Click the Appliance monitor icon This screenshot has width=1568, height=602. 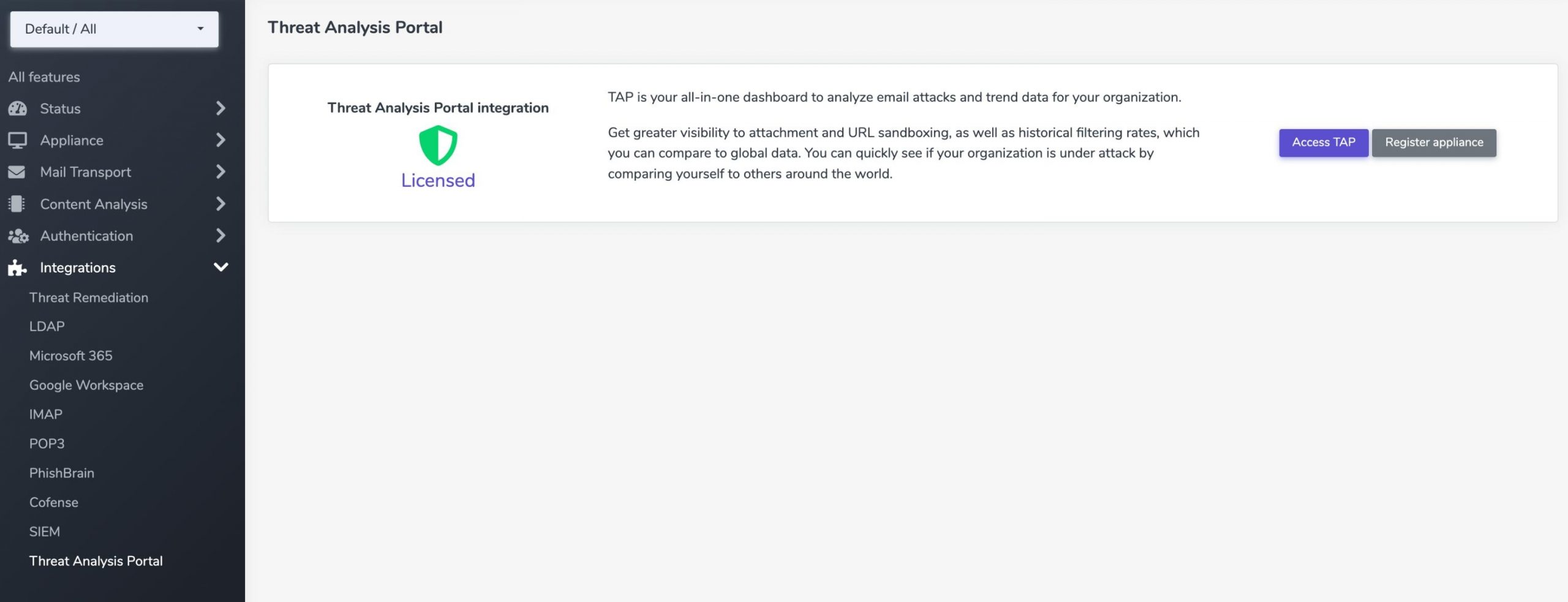click(x=17, y=140)
